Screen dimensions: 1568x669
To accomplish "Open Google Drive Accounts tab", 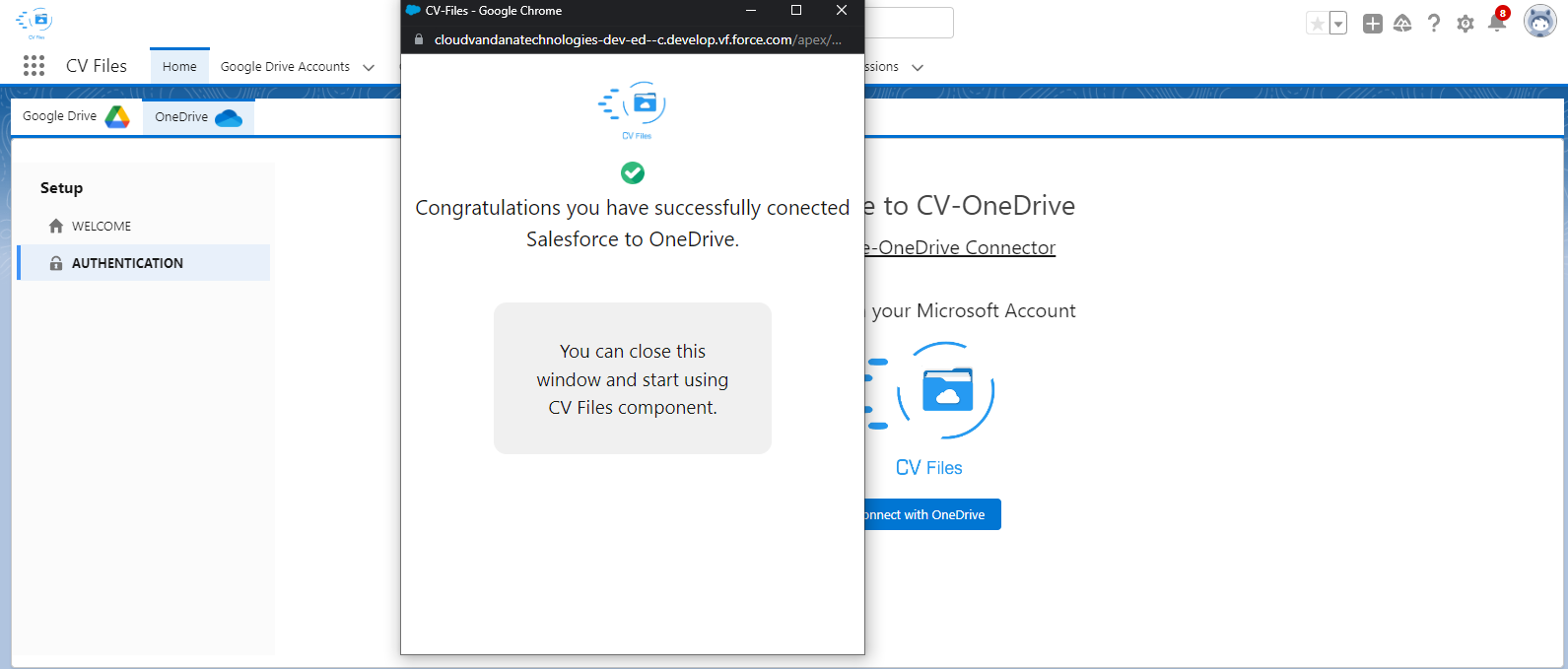I will tap(285, 66).
